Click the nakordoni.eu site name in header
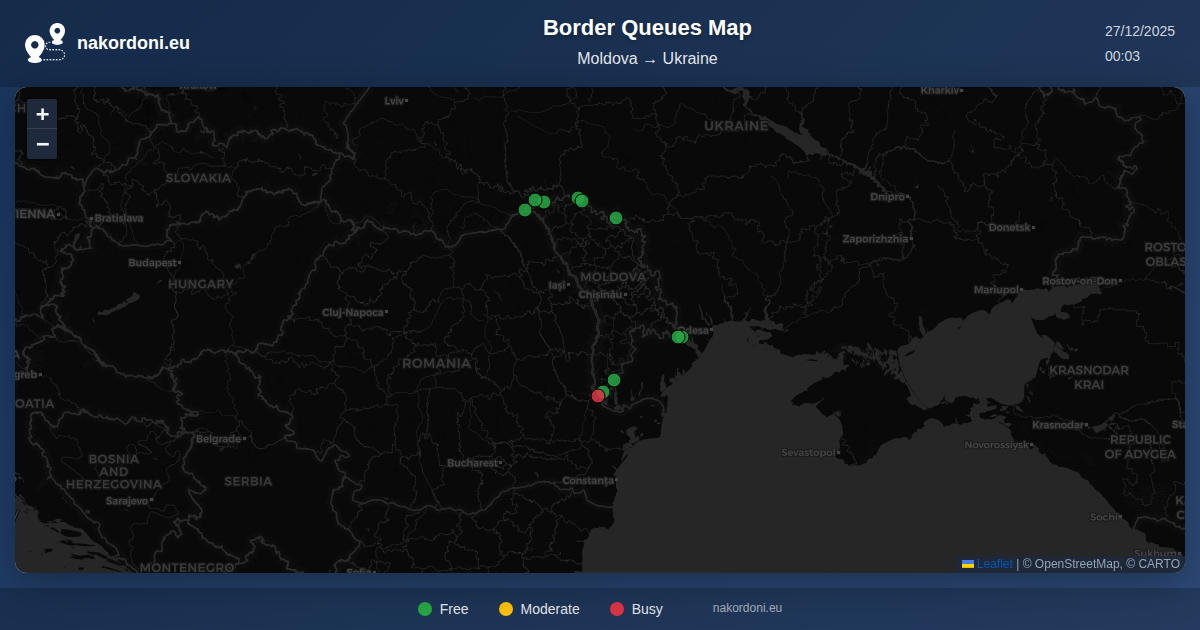 [x=133, y=43]
